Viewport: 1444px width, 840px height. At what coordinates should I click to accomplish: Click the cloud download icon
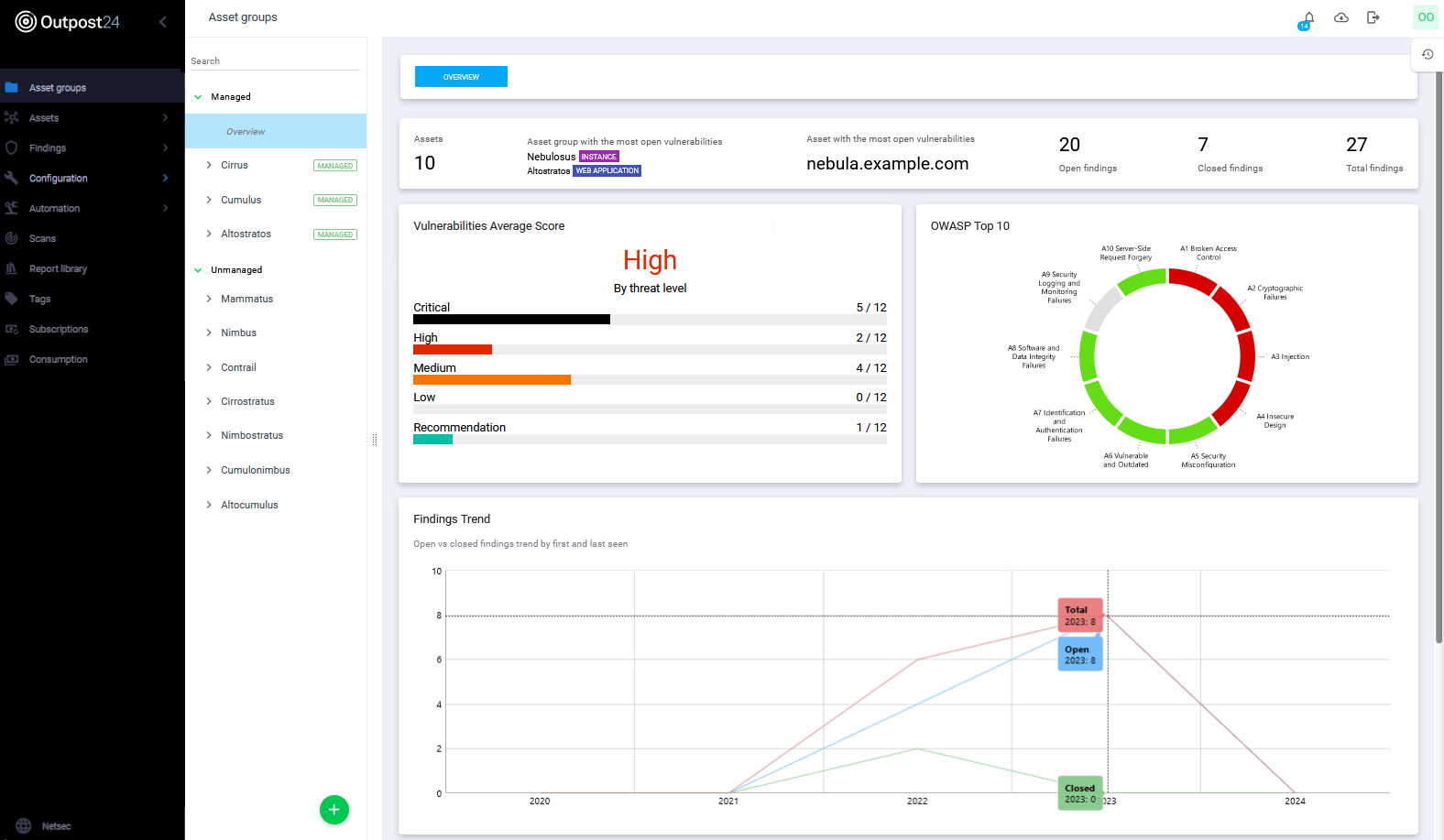tap(1341, 17)
